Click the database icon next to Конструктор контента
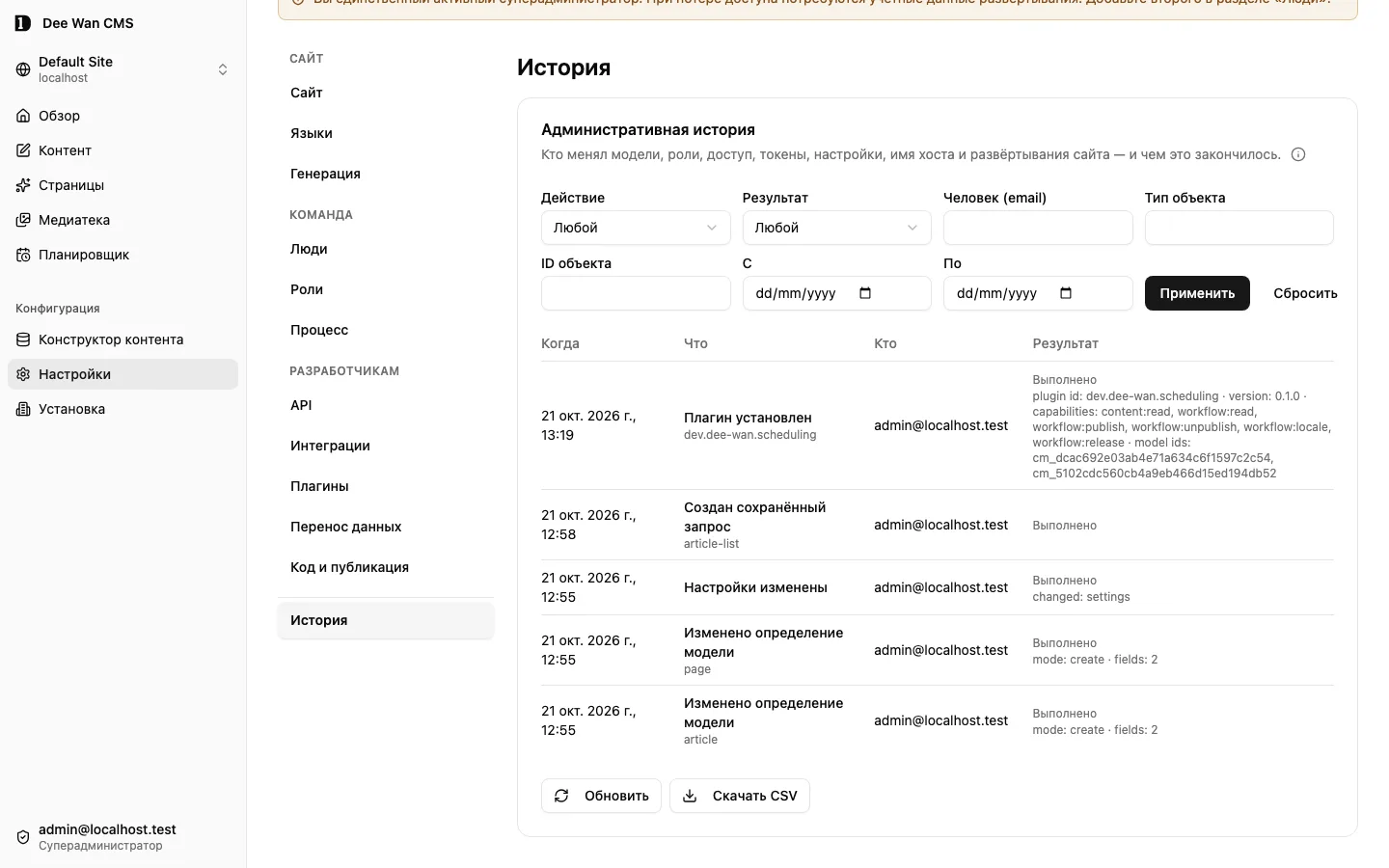The width and height of the screenshot is (1389, 868). pyautogui.click(x=23, y=339)
